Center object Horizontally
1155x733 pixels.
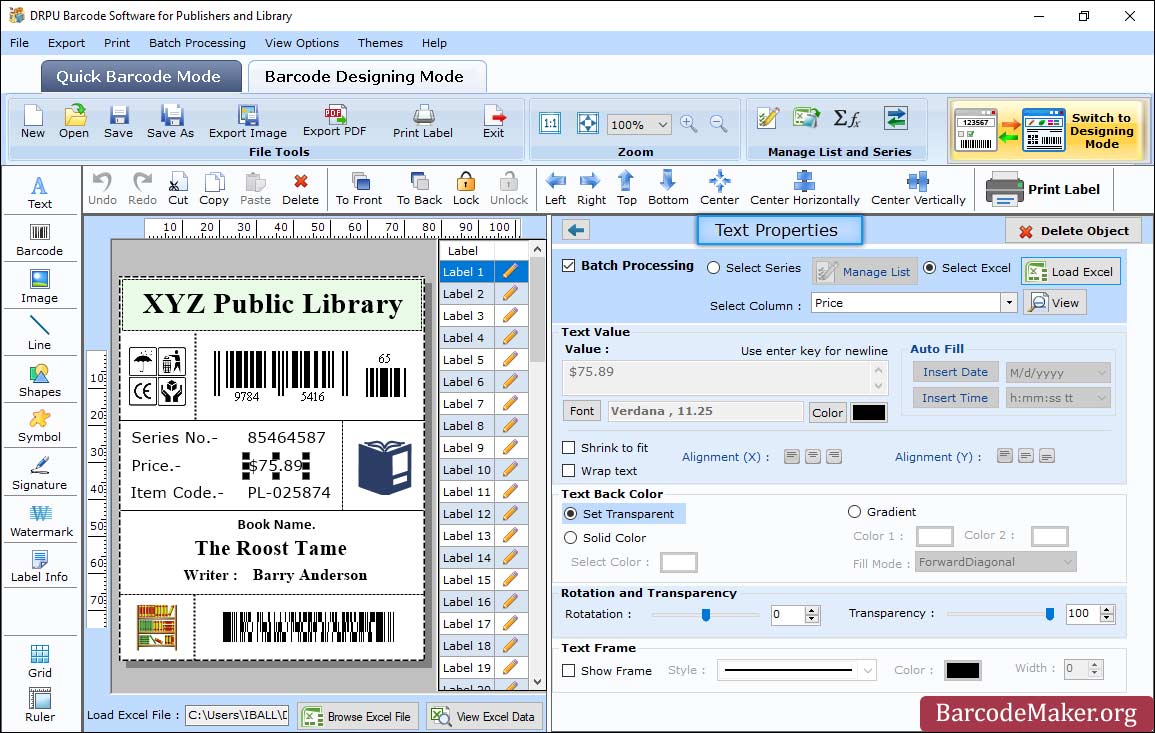(x=804, y=189)
